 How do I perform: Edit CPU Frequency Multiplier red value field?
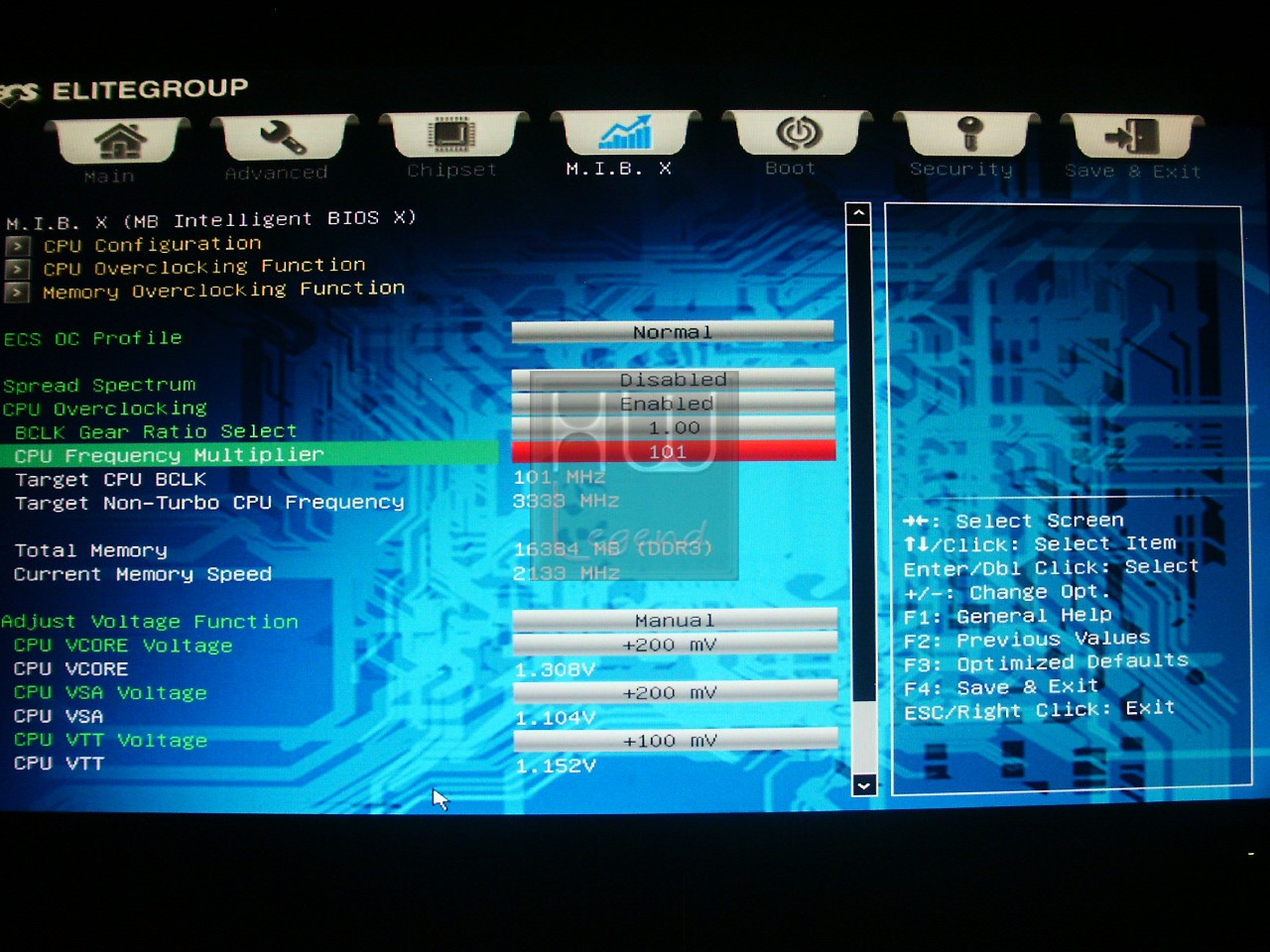click(674, 452)
